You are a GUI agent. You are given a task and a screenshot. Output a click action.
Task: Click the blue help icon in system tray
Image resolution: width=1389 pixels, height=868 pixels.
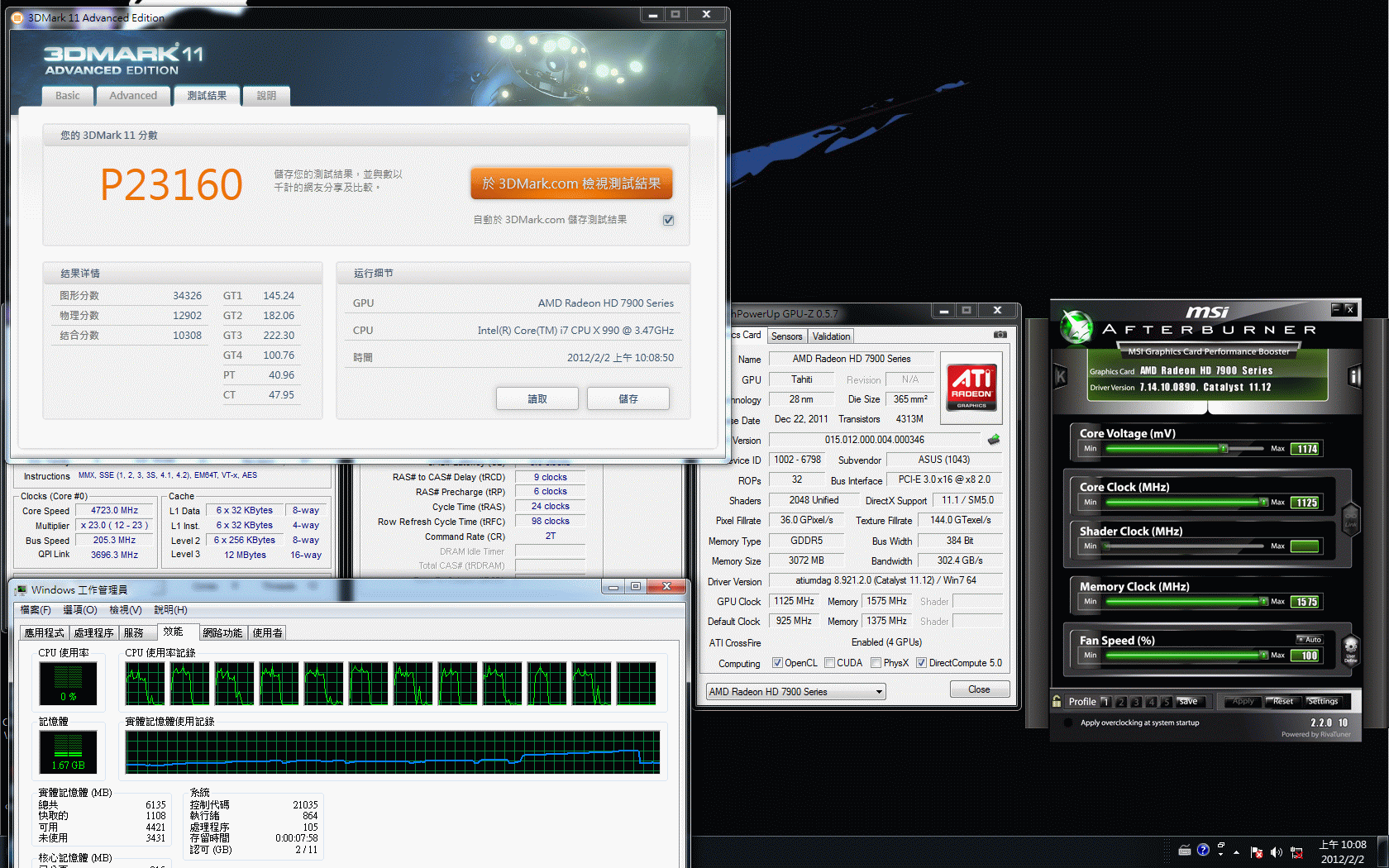pos(1203,850)
